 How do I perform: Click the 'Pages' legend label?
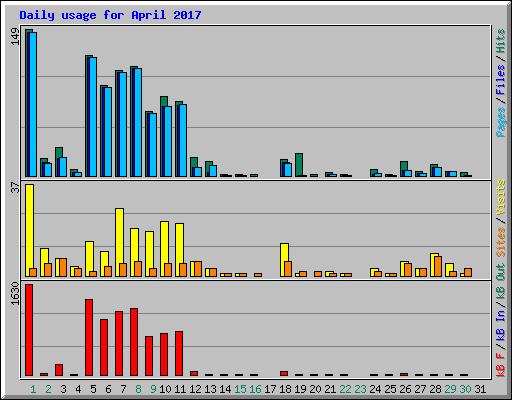click(500, 122)
